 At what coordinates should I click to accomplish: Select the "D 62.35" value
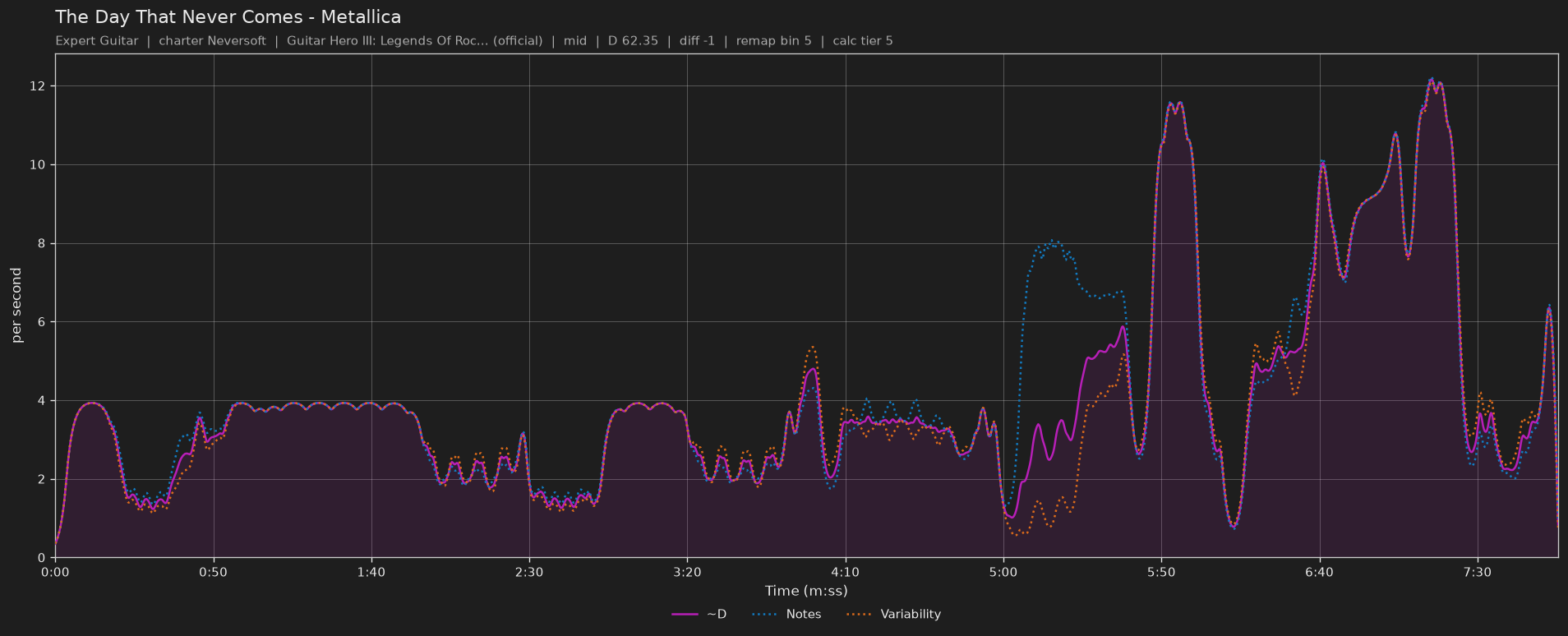point(633,41)
